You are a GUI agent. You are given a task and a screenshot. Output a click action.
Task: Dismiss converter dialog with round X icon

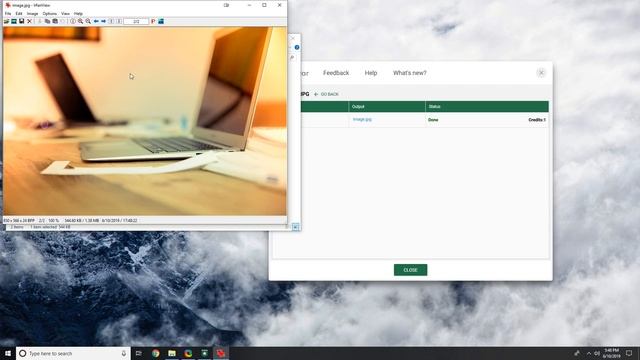(x=541, y=73)
